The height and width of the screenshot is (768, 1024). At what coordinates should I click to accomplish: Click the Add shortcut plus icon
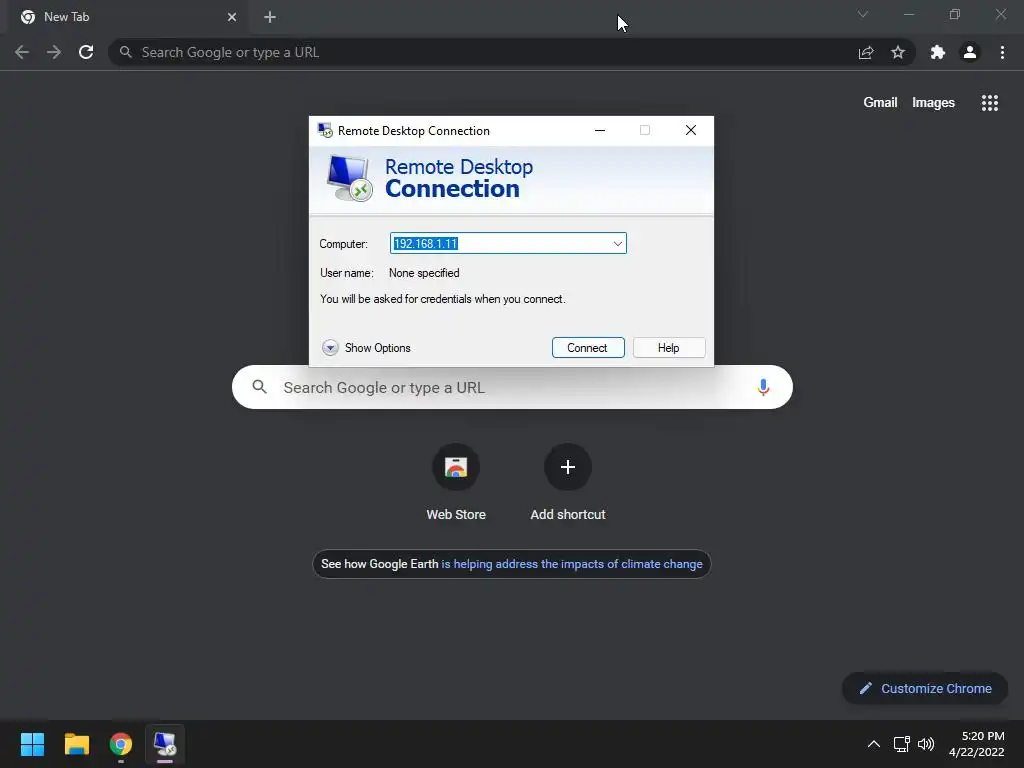coord(568,467)
